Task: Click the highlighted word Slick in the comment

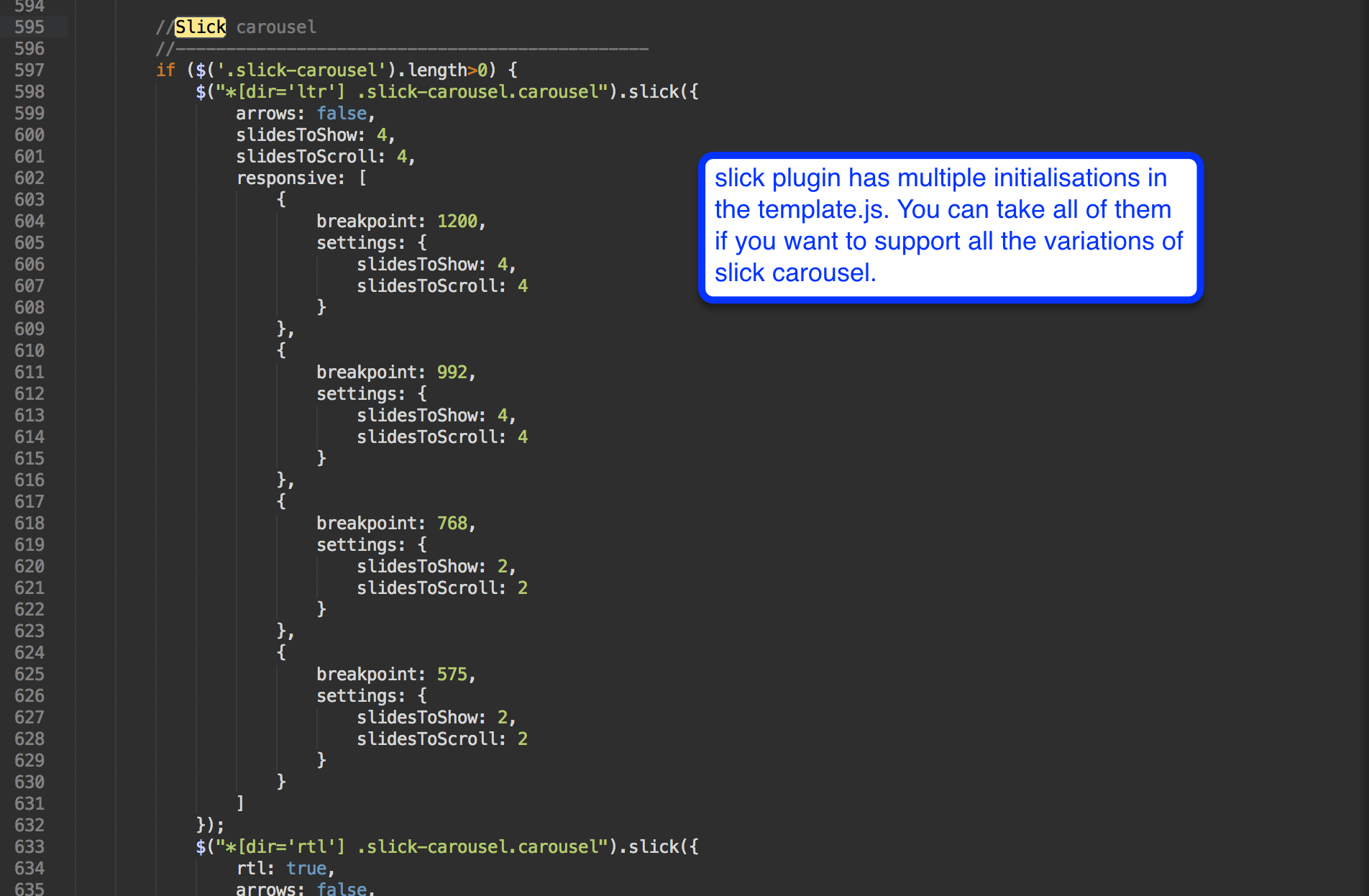Action: tap(200, 27)
